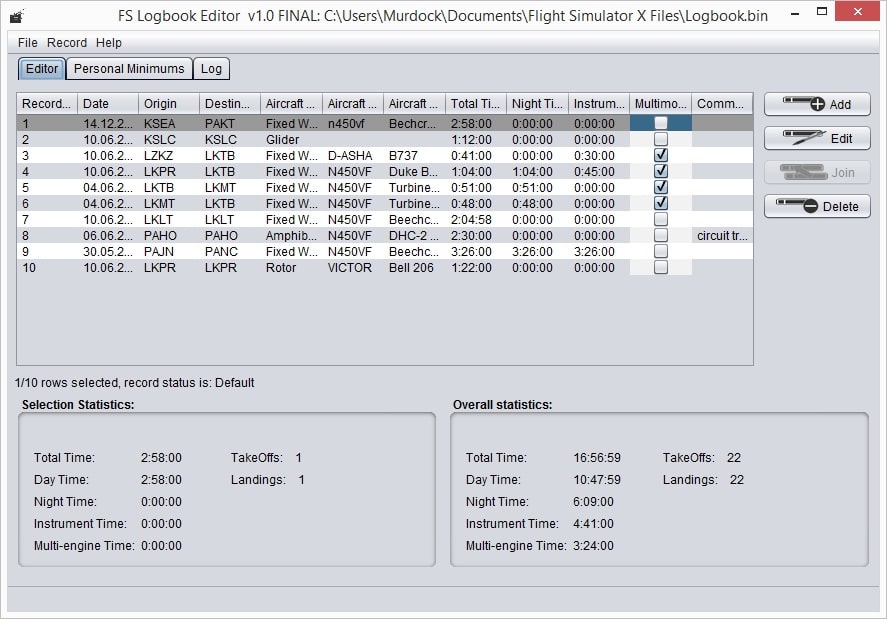887x619 pixels.
Task: Open the Record menu
Action: point(67,43)
